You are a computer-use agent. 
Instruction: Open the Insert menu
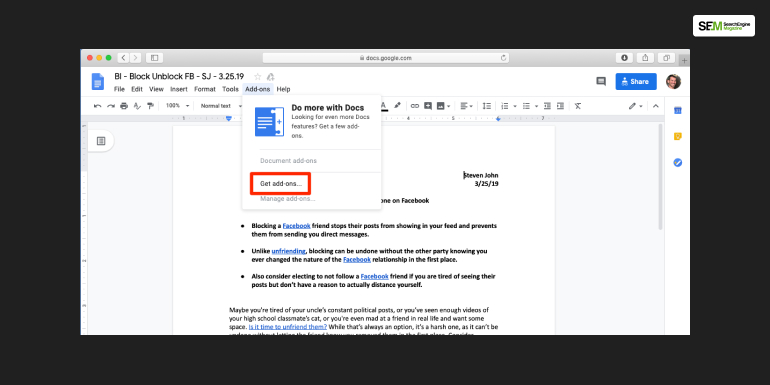point(179,89)
